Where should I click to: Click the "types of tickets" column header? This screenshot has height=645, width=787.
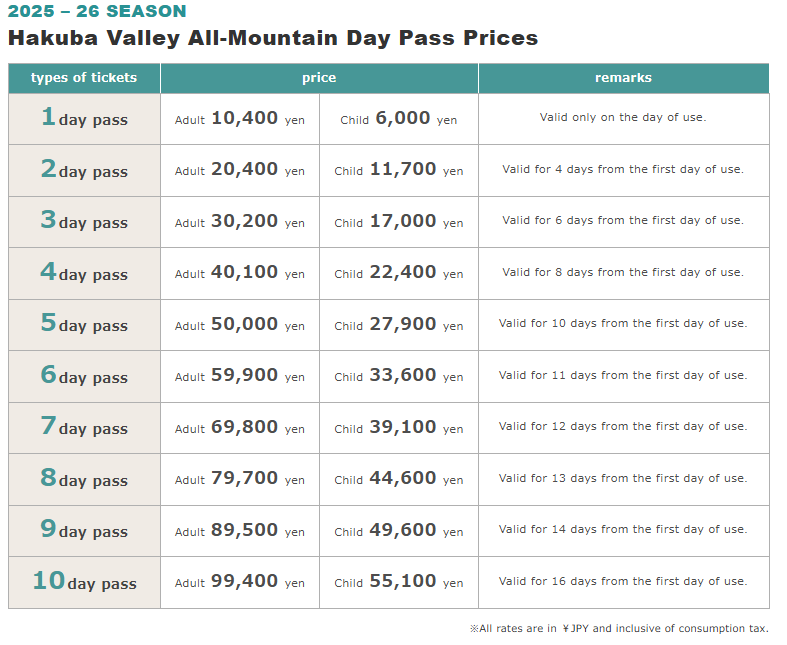84,78
